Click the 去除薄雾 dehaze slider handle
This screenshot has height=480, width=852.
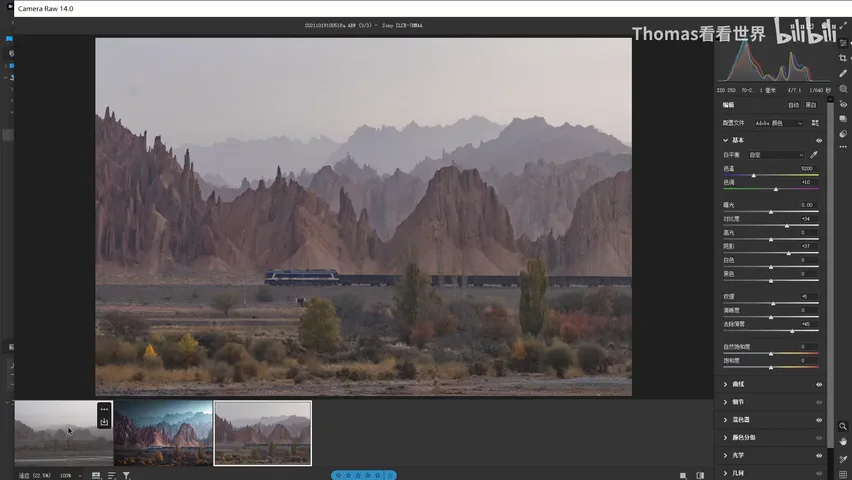792,331
